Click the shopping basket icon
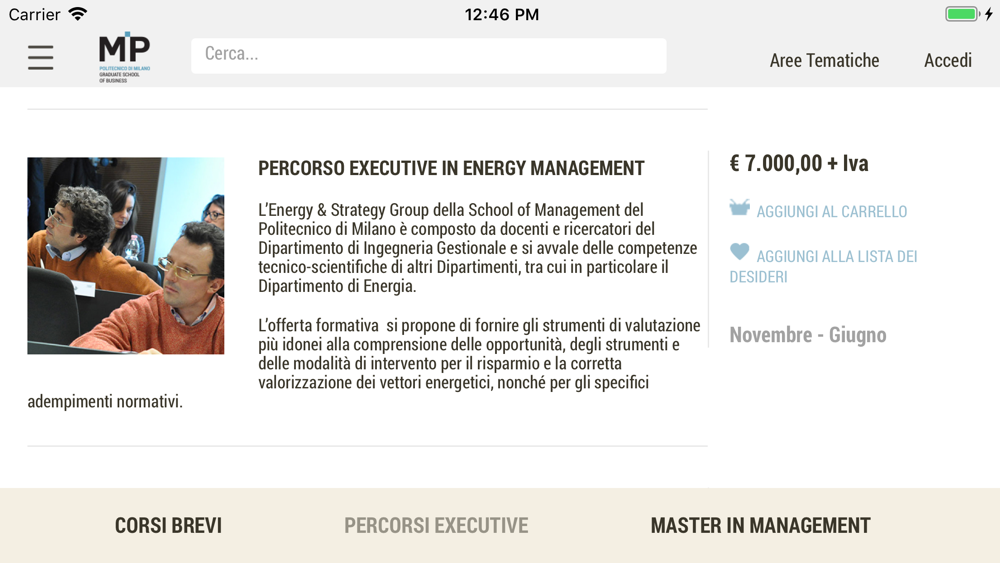Screen dimensions: 1000x563 (x=740, y=207)
